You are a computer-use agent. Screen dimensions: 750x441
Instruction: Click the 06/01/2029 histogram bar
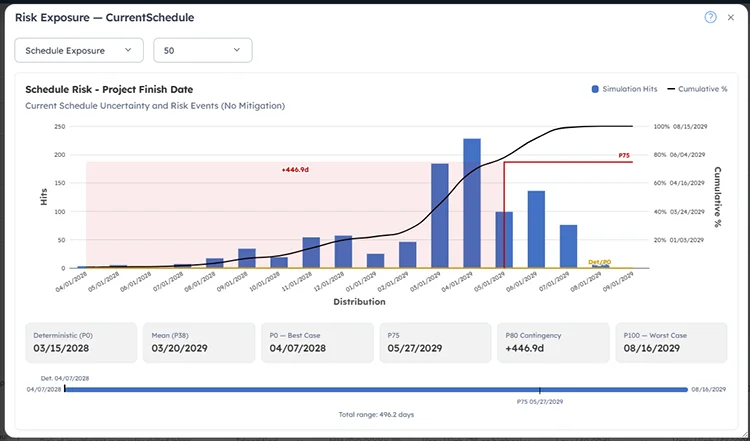[x=536, y=230]
